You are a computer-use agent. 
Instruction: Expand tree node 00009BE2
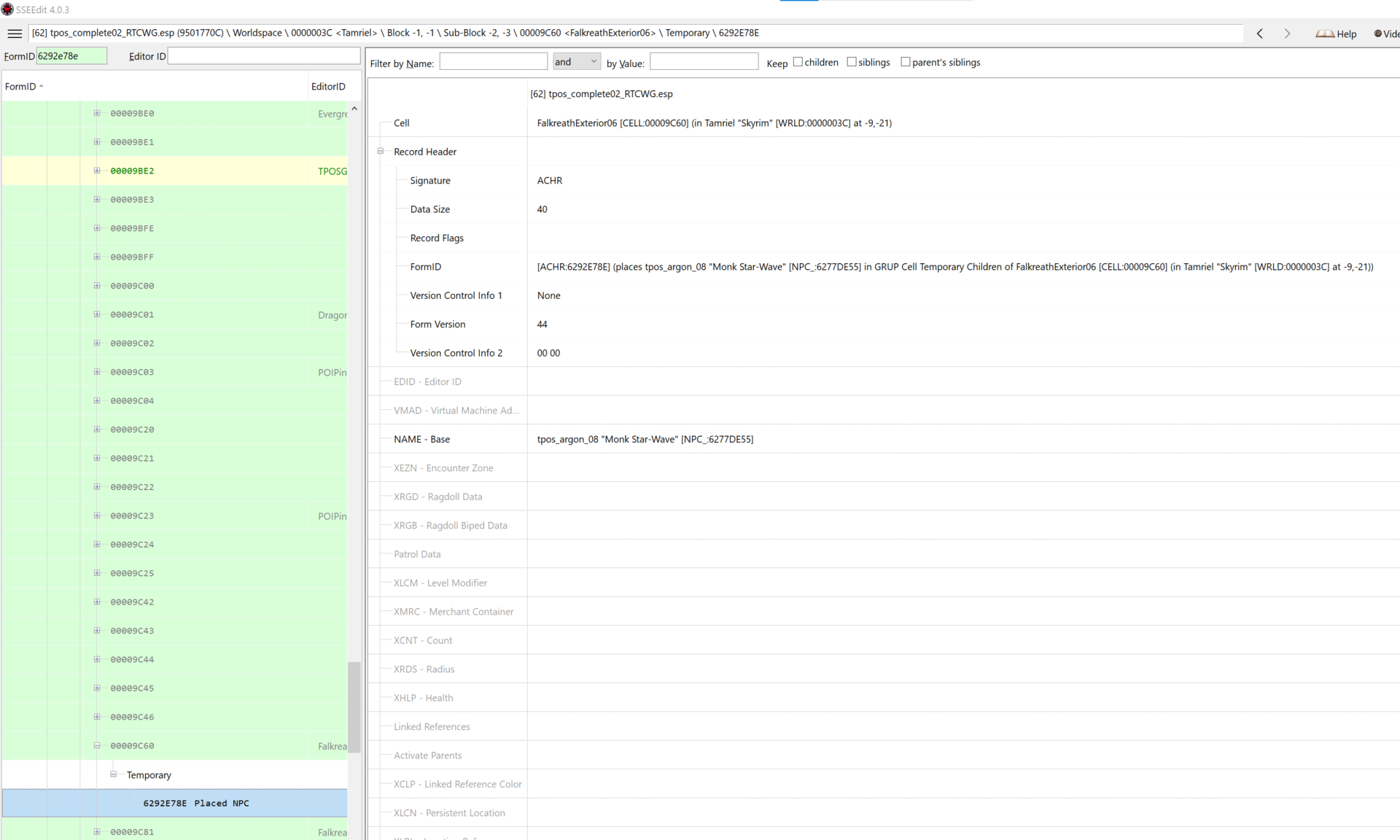[97, 171]
